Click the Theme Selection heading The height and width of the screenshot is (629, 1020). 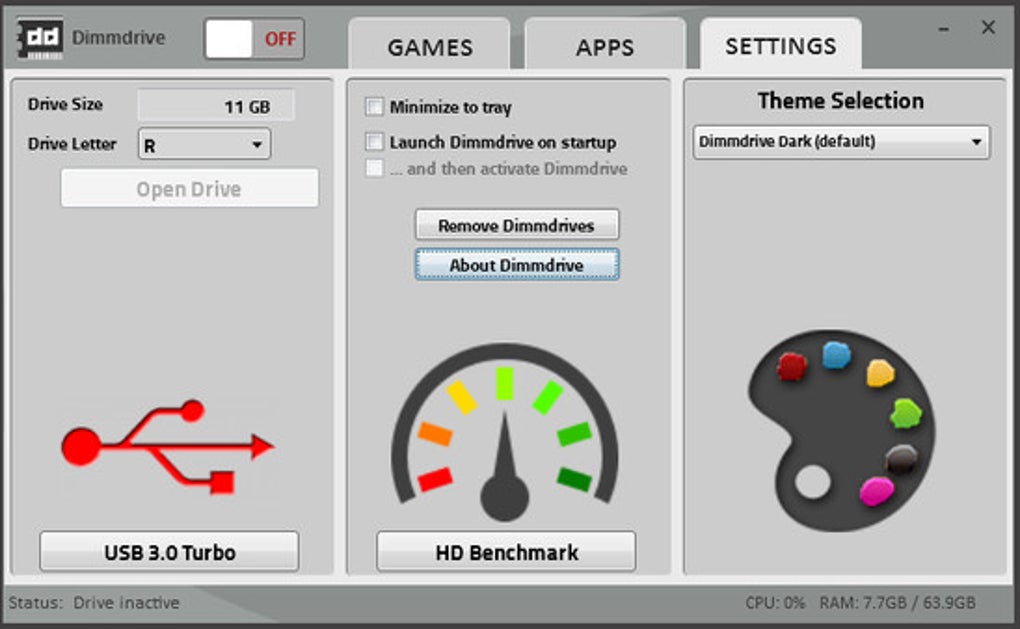(840, 101)
